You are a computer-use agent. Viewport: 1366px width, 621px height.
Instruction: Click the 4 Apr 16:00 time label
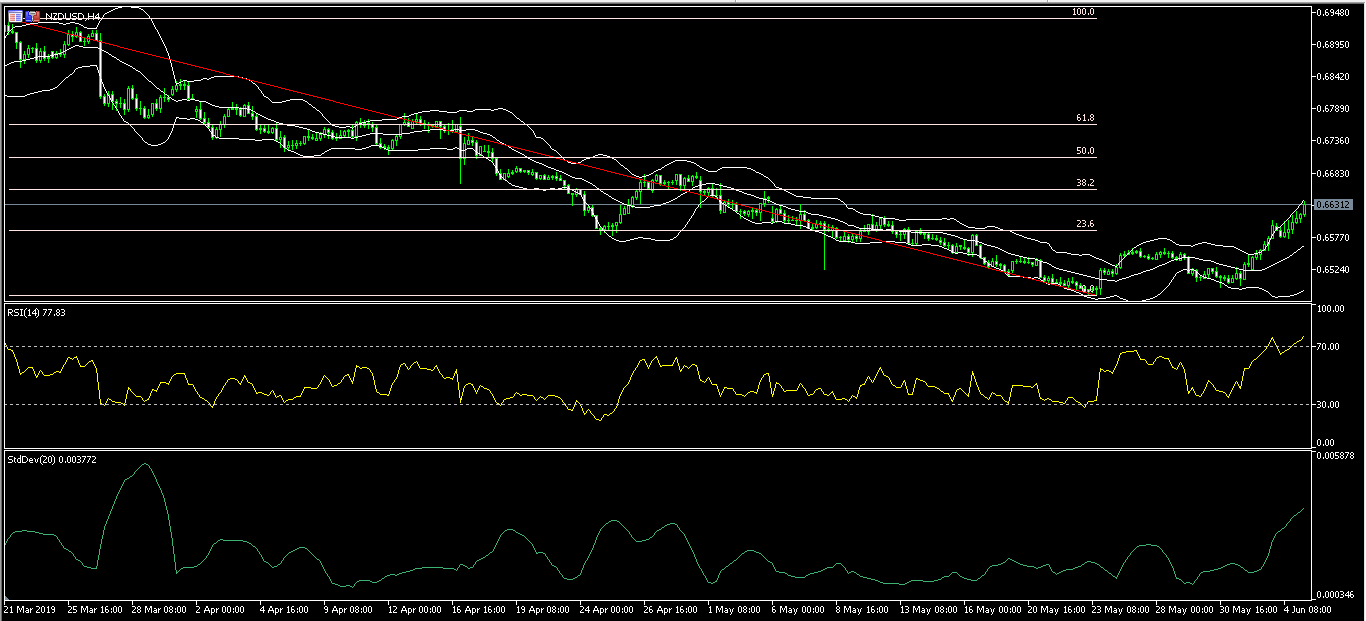[x=286, y=608]
